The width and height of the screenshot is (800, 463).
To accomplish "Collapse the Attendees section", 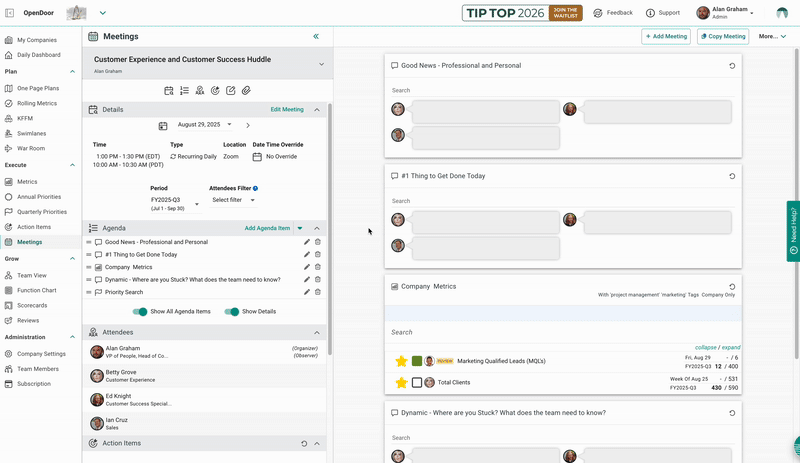I will [x=318, y=332].
